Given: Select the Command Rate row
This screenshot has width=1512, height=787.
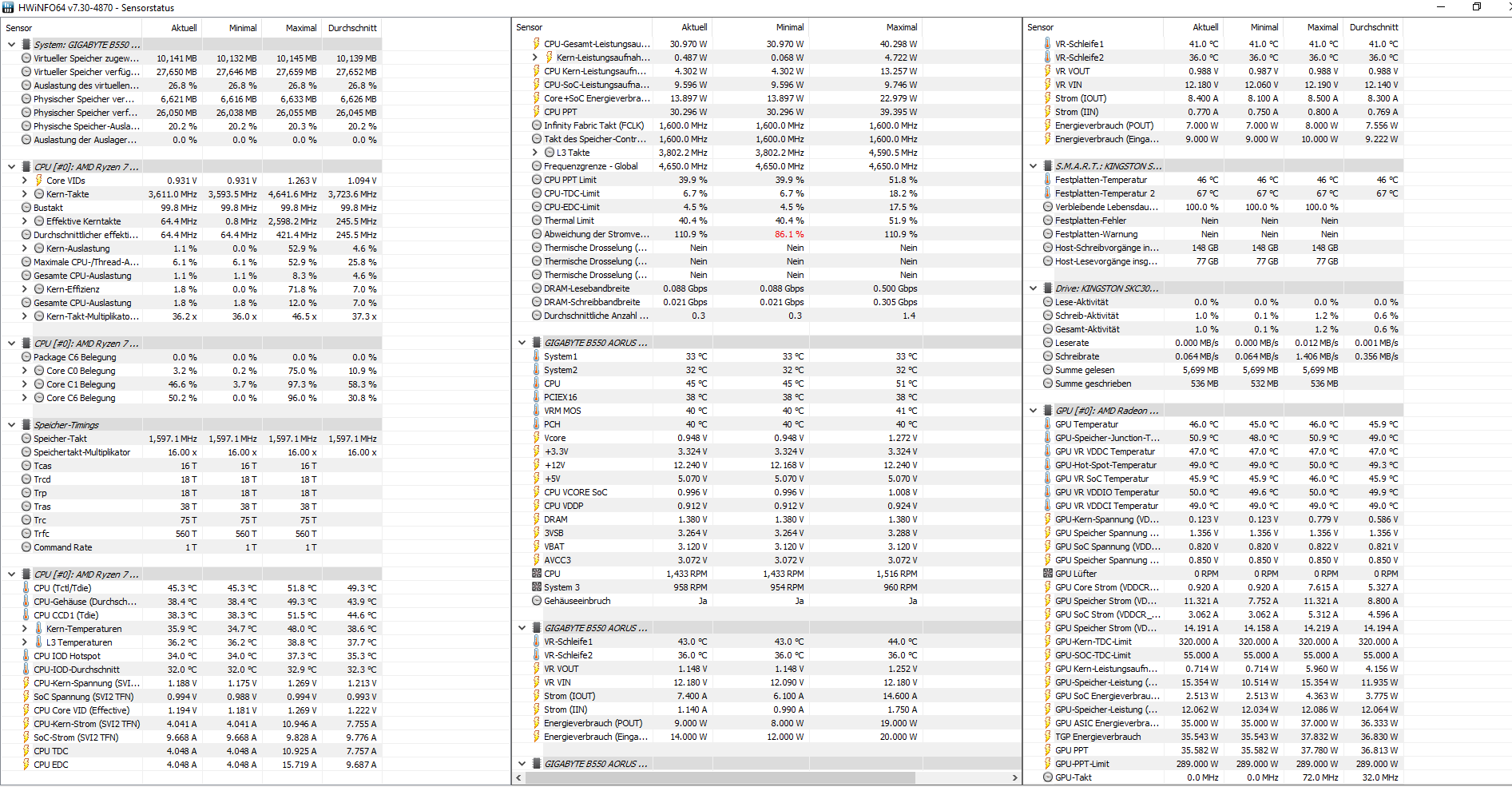Looking at the screenshot, I should pyautogui.click(x=192, y=547).
